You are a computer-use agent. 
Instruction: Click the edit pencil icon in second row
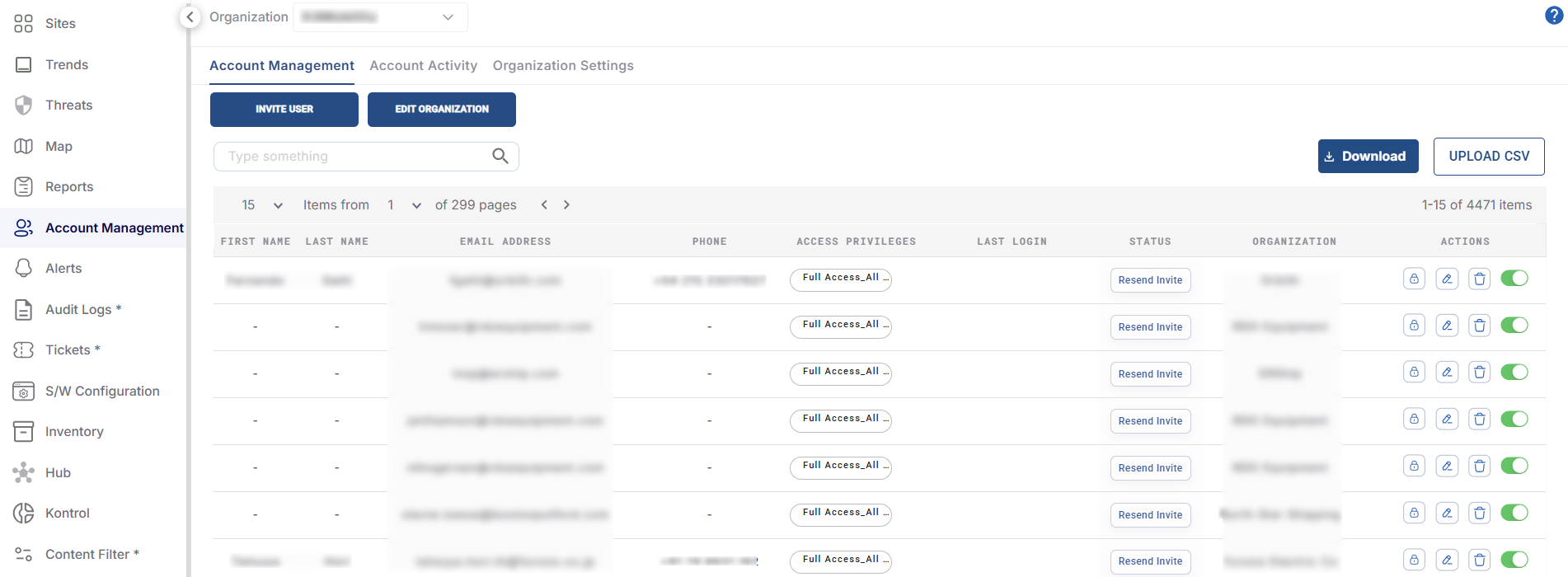[x=1447, y=326]
